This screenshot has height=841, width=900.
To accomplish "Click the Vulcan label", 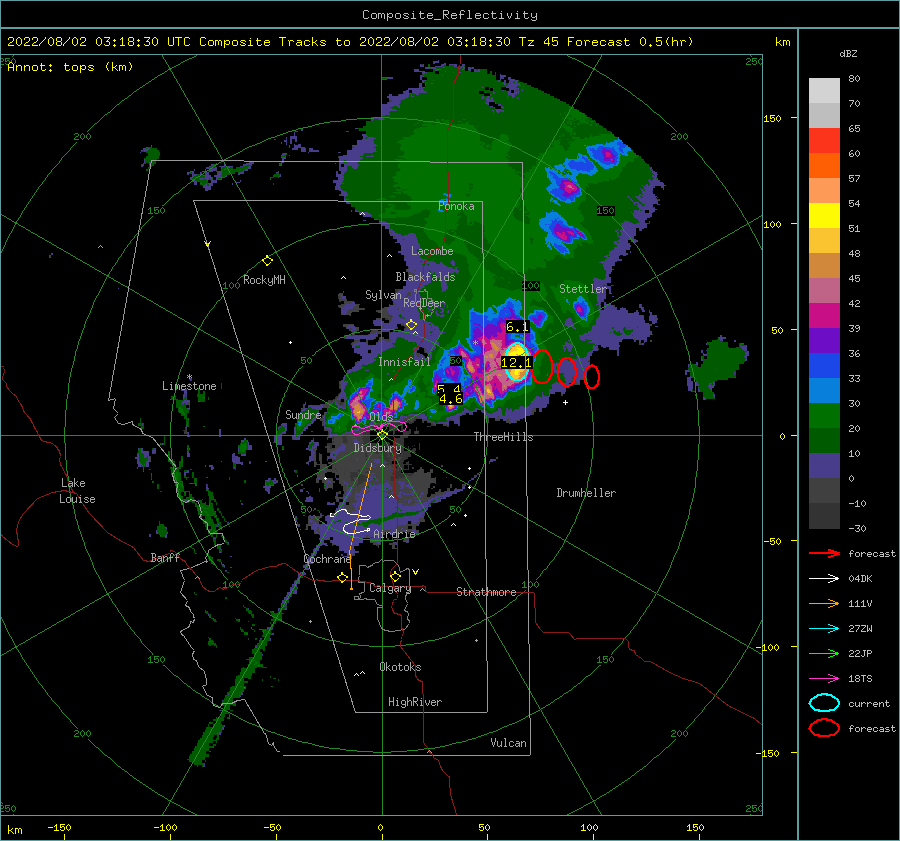I will (508, 743).
